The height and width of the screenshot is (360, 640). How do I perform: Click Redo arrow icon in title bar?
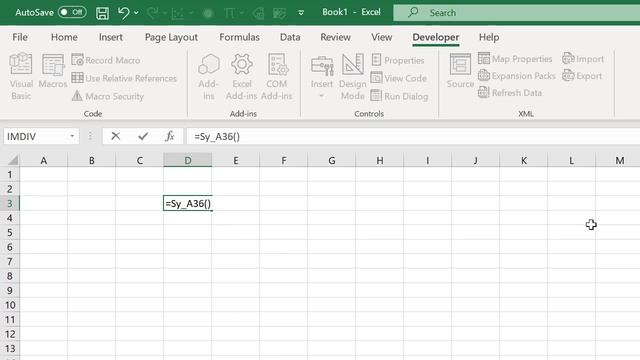(152, 13)
